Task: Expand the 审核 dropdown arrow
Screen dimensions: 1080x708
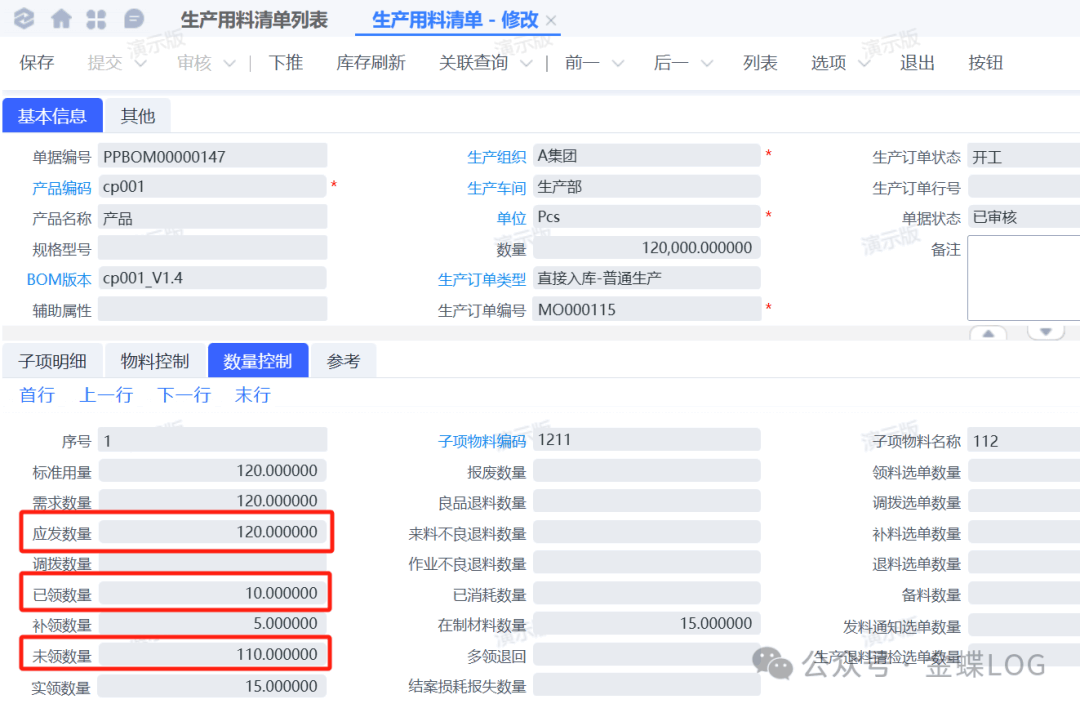Action: click(x=229, y=64)
